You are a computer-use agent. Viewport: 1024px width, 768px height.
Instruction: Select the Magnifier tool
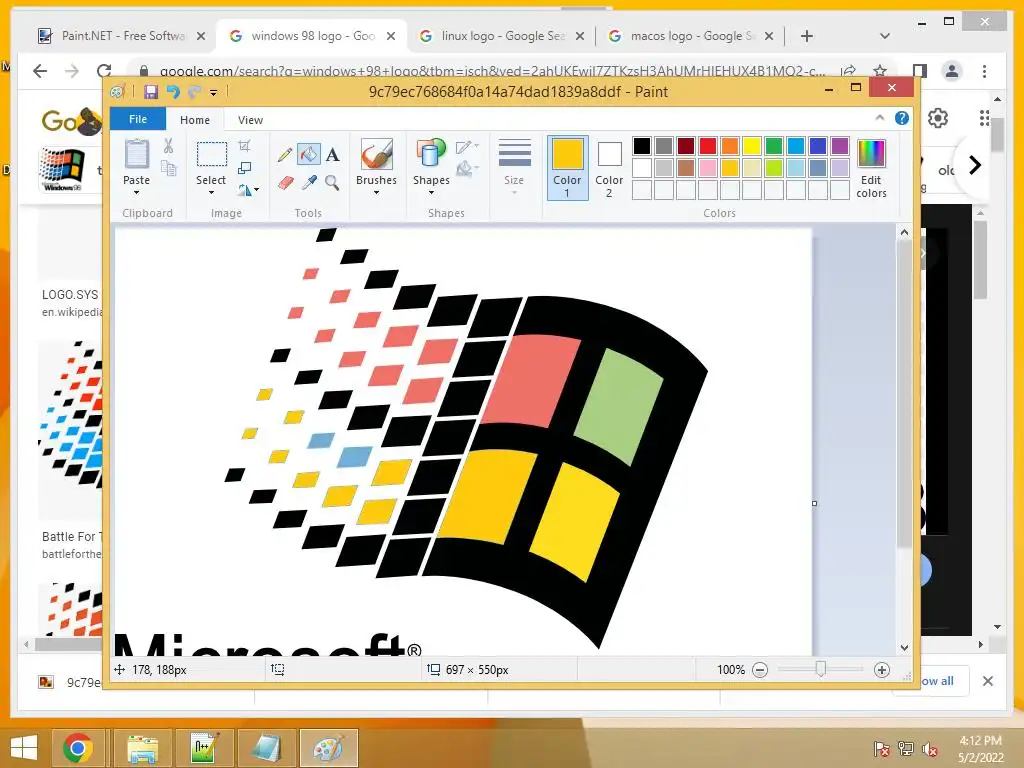(x=332, y=183)
